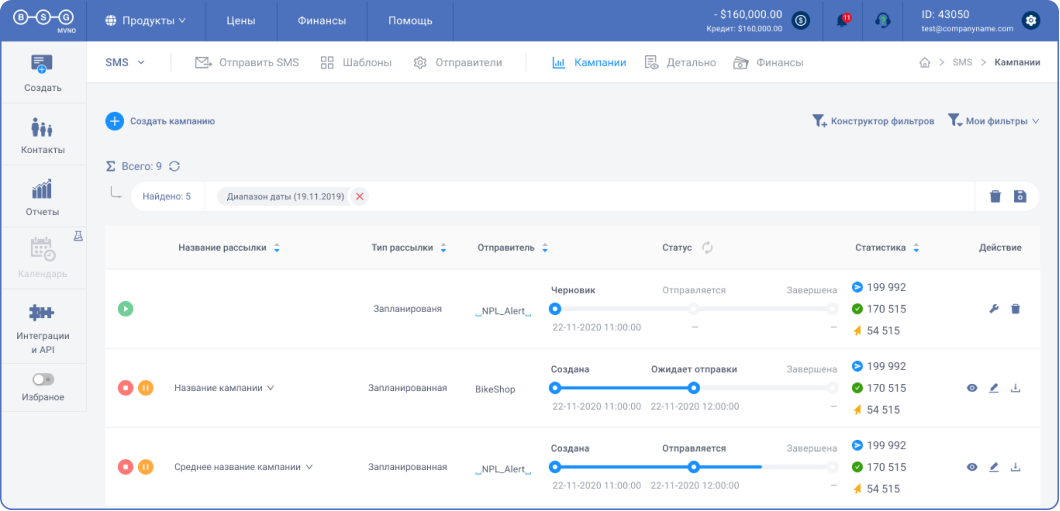View Среднее название кампании with eye icon
This screenshot has width=1060, height=511.
pos(972,467)
